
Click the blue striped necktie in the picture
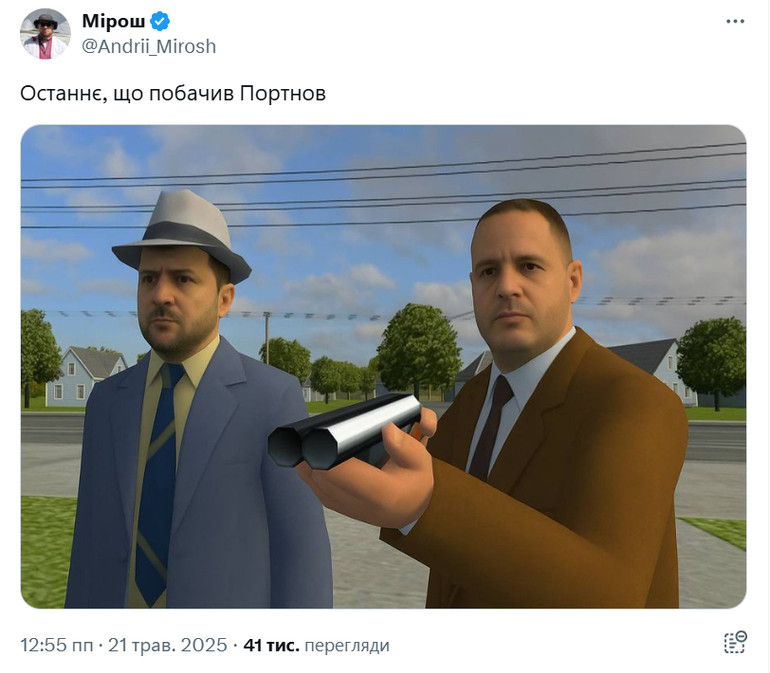[158, 481]
